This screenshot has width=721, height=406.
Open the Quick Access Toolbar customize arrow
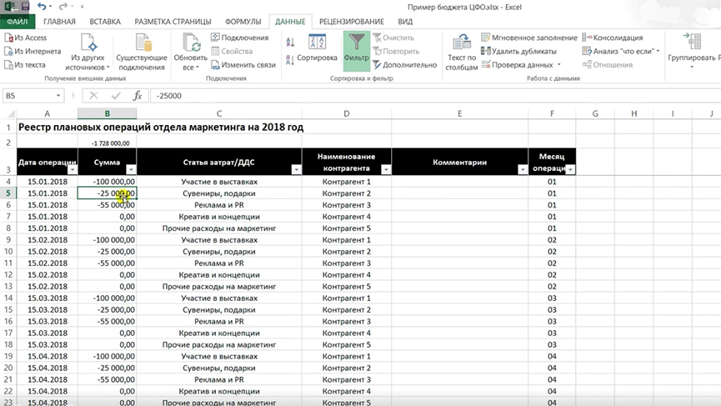[82, 6]
